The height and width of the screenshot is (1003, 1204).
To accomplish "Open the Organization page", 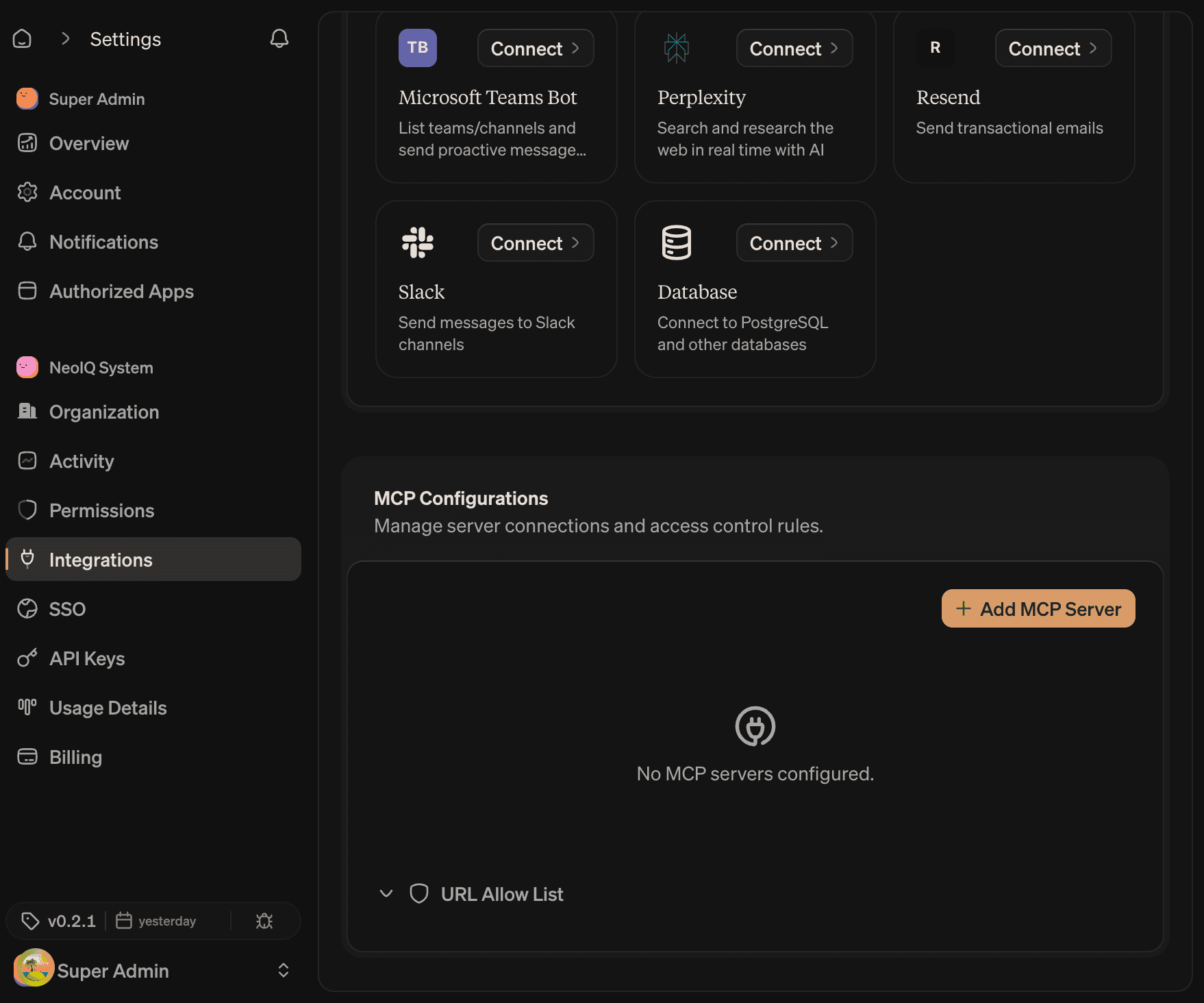I will tap(153, 412).
